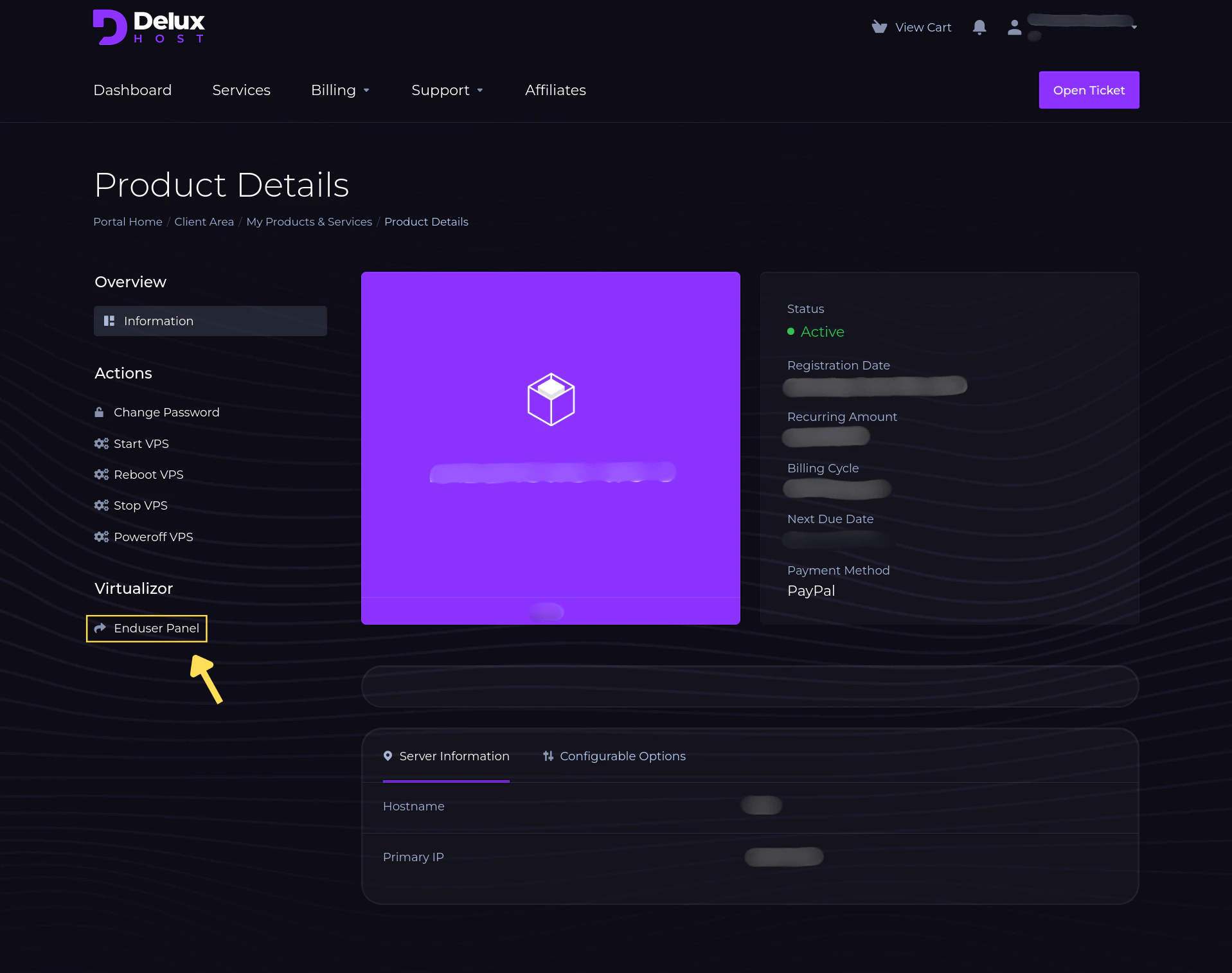Screen dimensions: 1232x973
Task: Click the empty rounded bar below product card
Action: coord(750,686)
